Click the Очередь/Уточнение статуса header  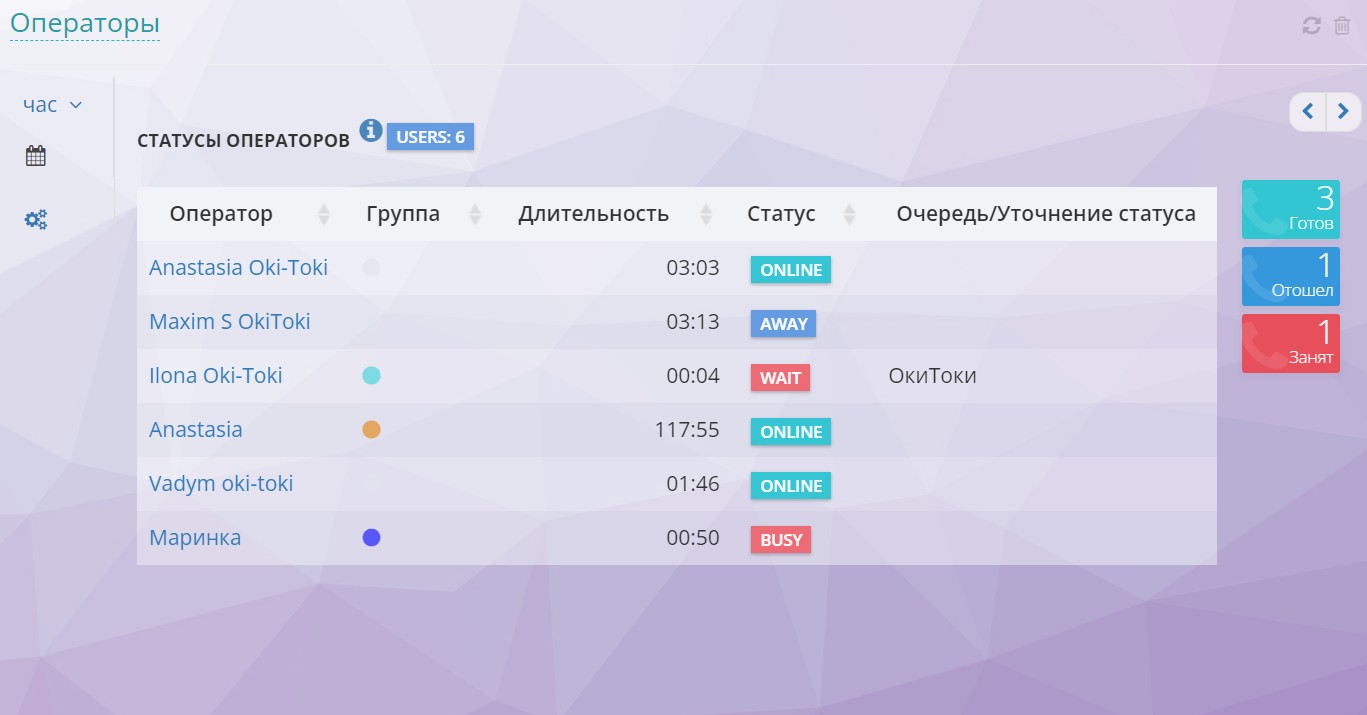tap(1046, 214)
